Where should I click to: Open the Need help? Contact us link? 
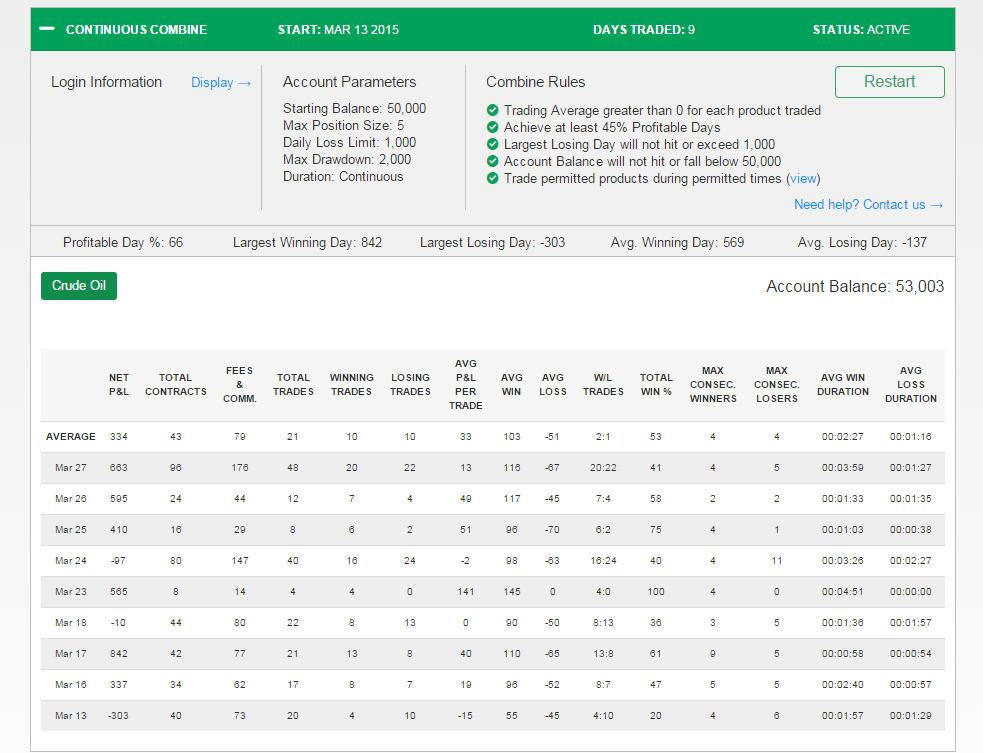(868, 204)
